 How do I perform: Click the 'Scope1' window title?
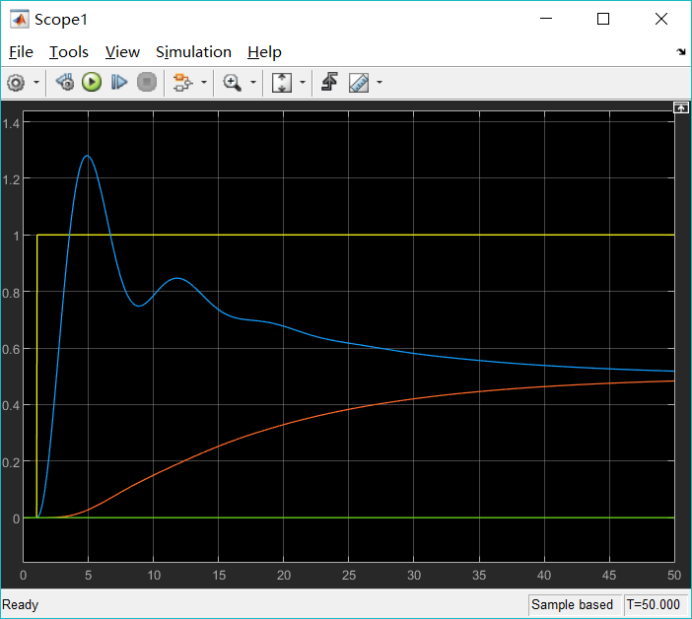coord(61,19)
